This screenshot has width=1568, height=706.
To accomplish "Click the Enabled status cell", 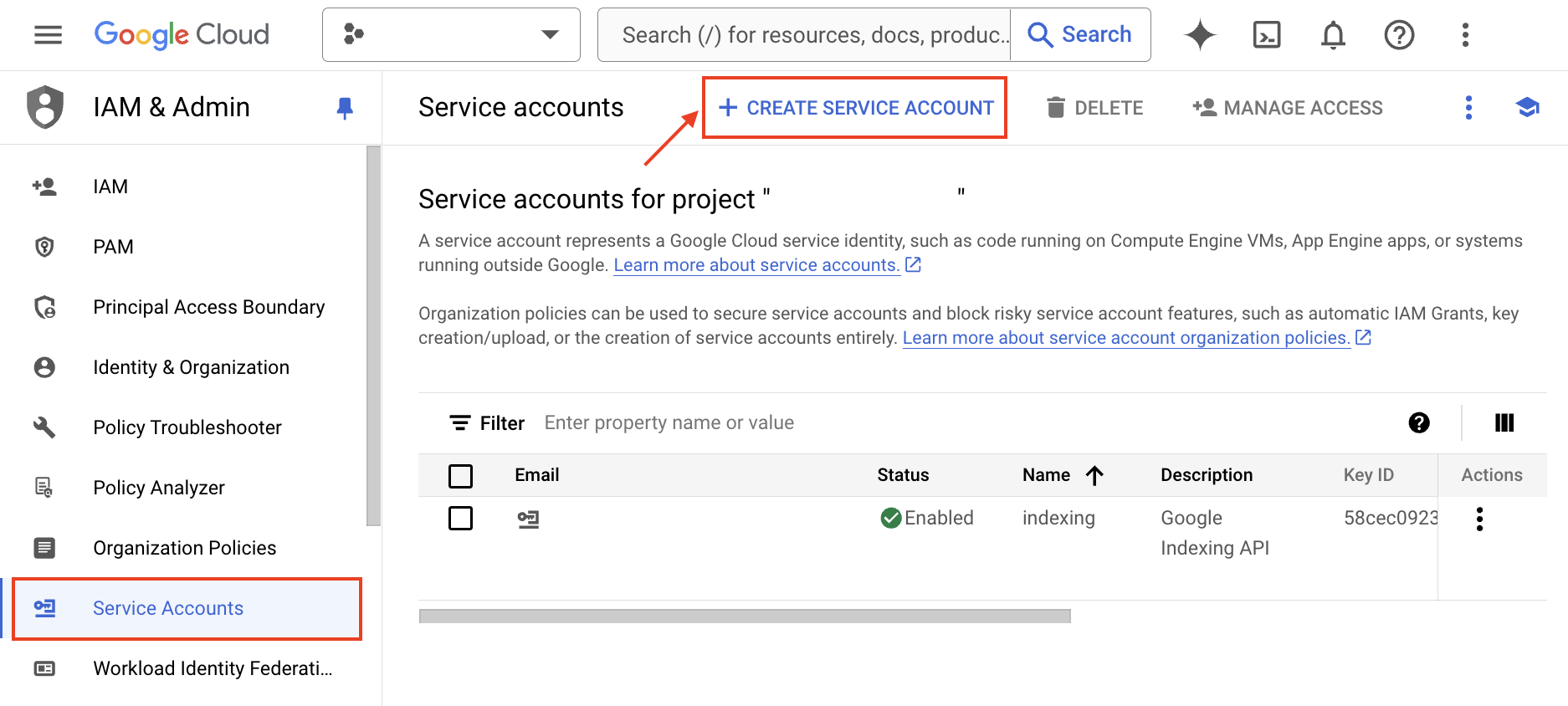I will pyautogui.click(x=927, y=519).
